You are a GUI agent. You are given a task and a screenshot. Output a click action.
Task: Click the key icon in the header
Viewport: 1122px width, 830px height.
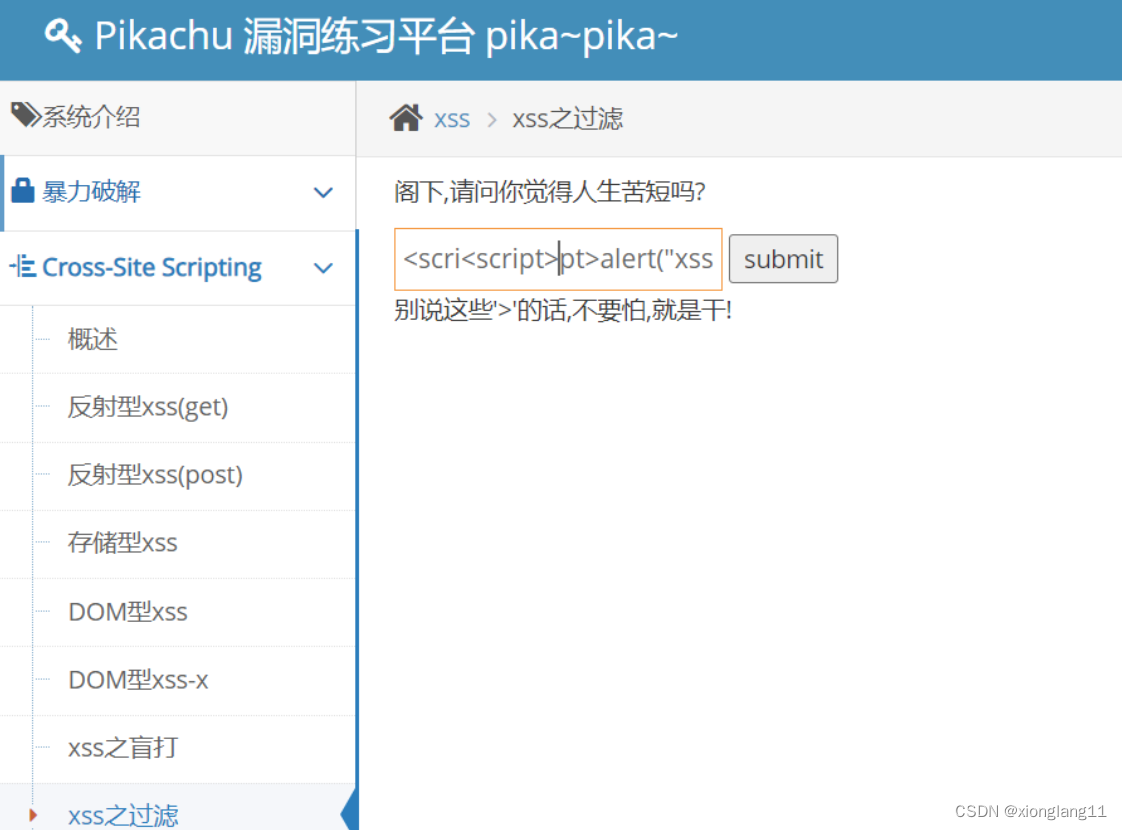63,35
